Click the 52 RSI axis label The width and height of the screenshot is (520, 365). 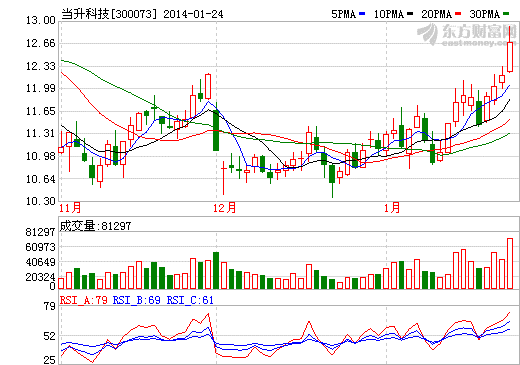[49, 336]
